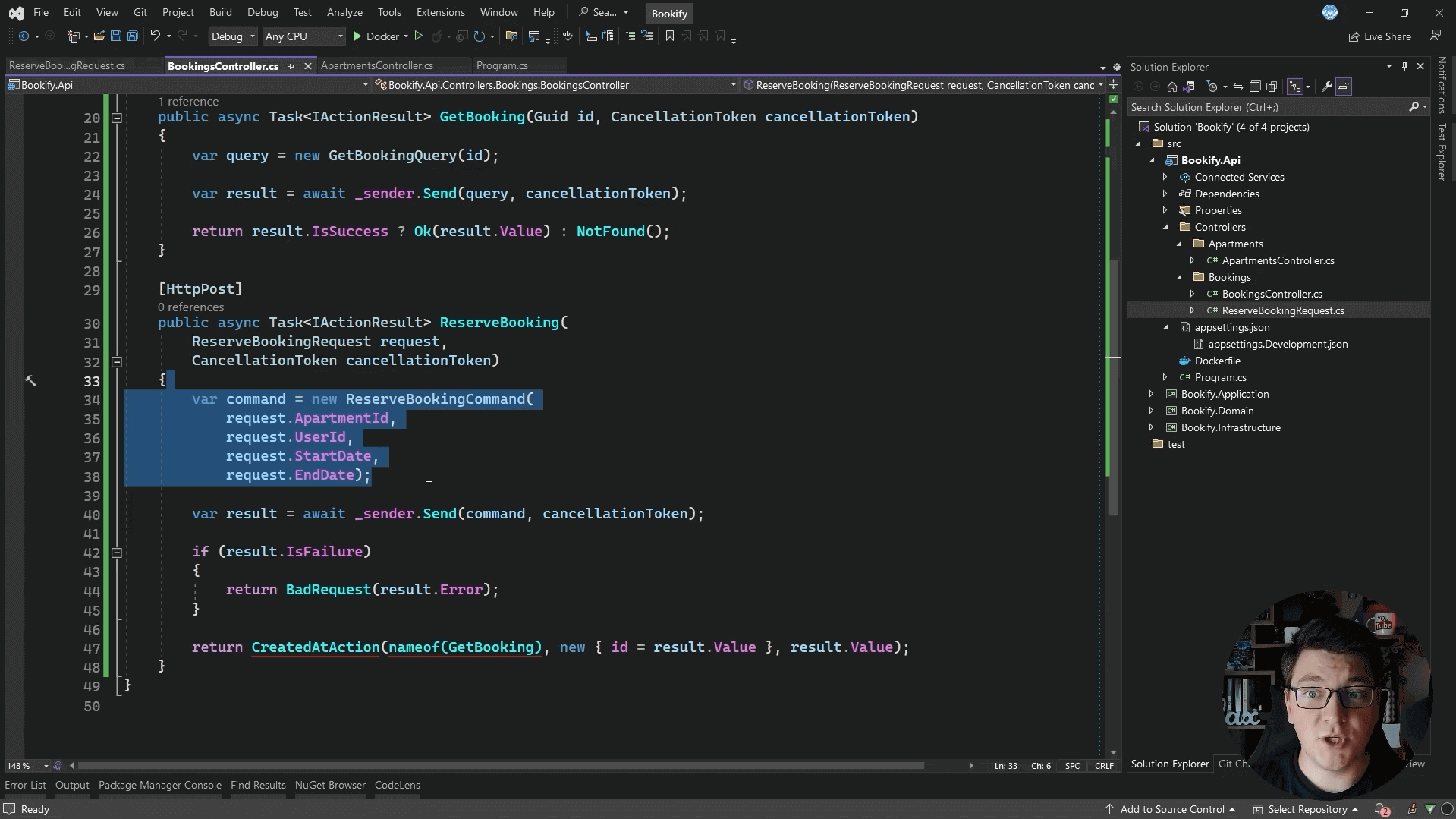Switch between solutions and folder views icon
Image resolution: width=1456 pixels, height=819 pixels.
1189,87
